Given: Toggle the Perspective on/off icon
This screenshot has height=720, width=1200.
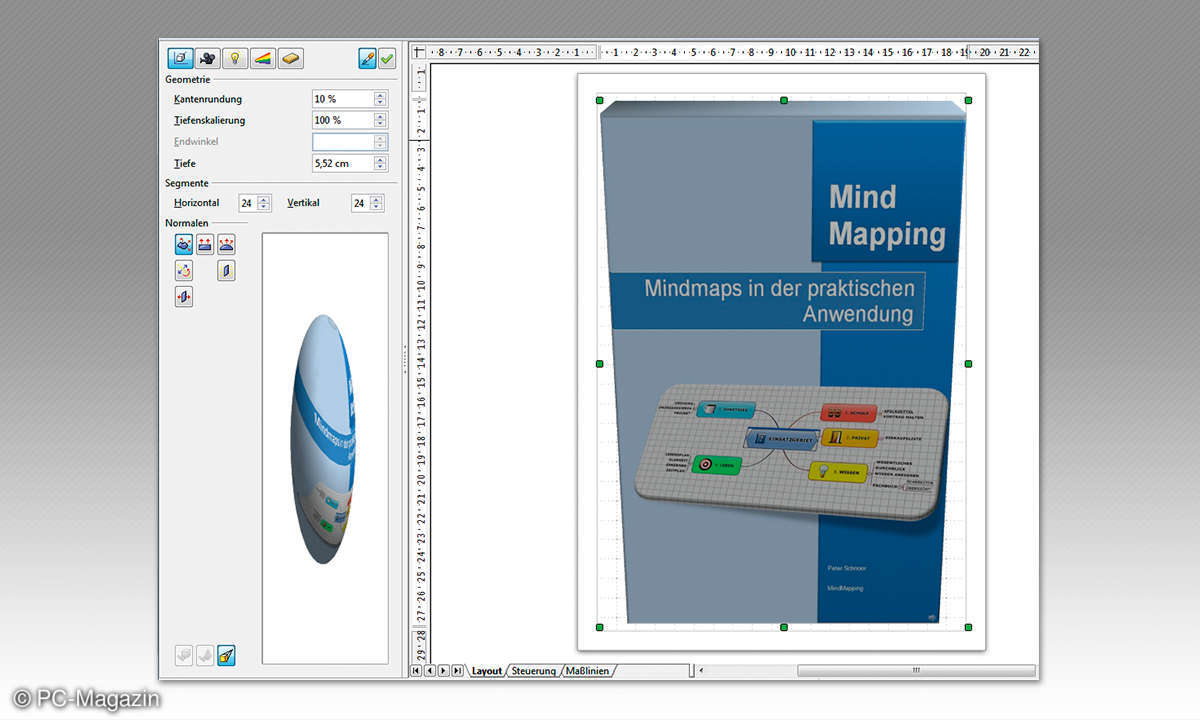Looking at the screenshot, I should [x=227, y=655].
